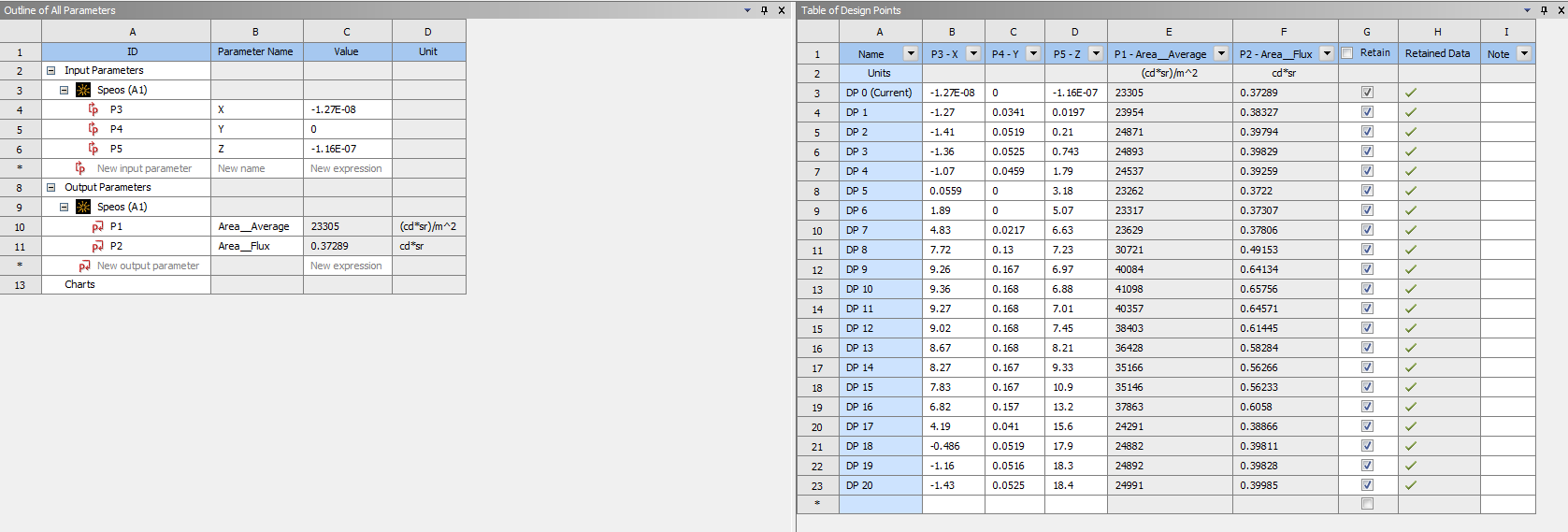Click the Area__Flux parameter name cell
1568x532 pixels.
pos(257,246)
